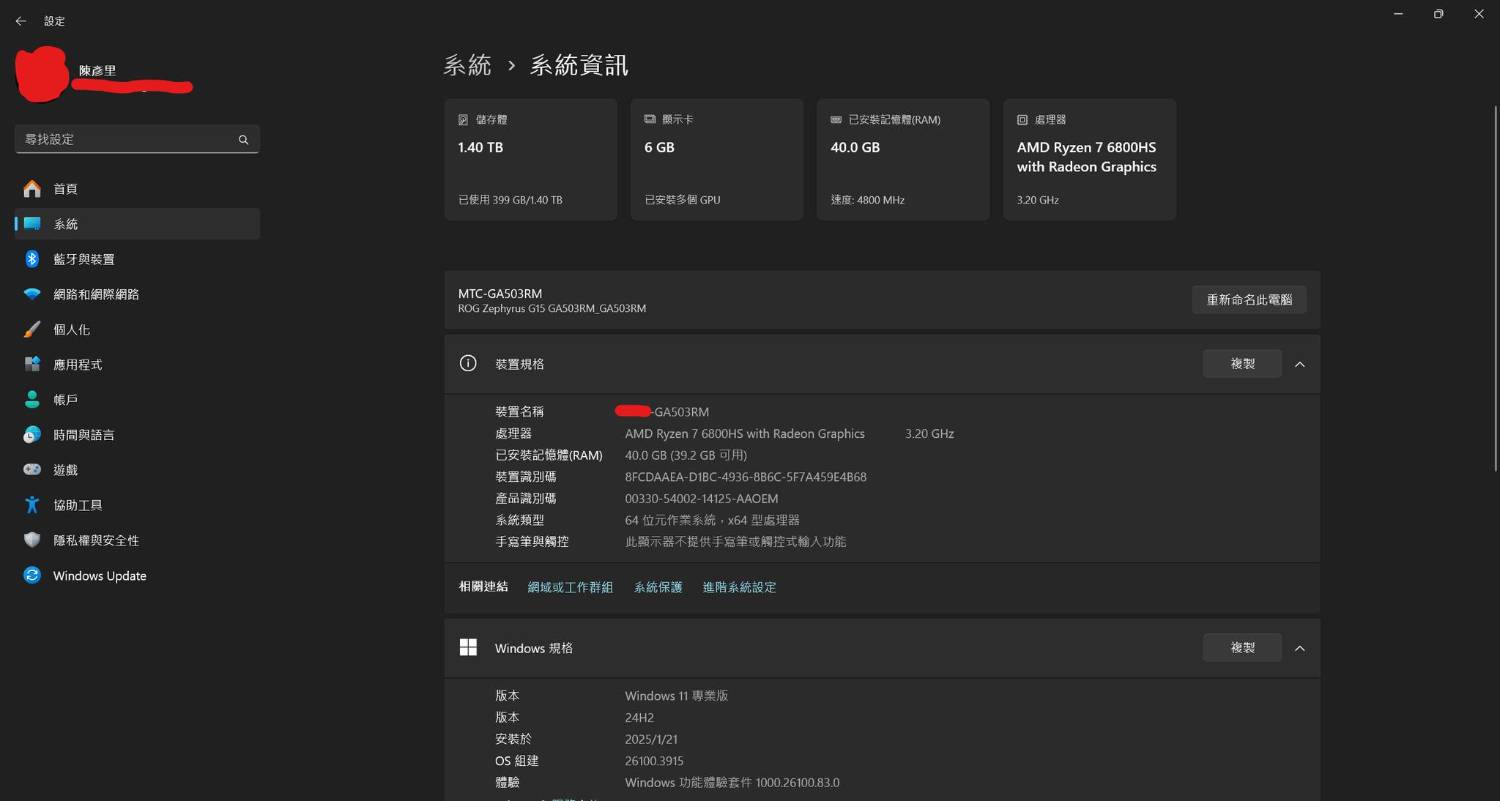
Task: Click the gamepad icon for 遊戲
Action: coord(32,470)
